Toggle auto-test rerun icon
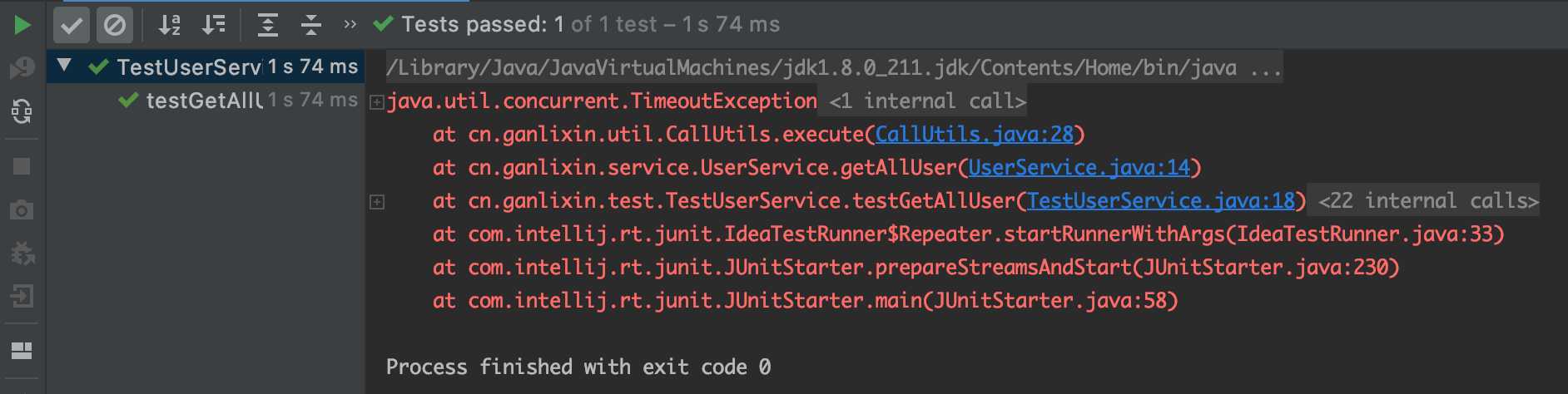The image size is (1568, 394). [x=22, y=111]
